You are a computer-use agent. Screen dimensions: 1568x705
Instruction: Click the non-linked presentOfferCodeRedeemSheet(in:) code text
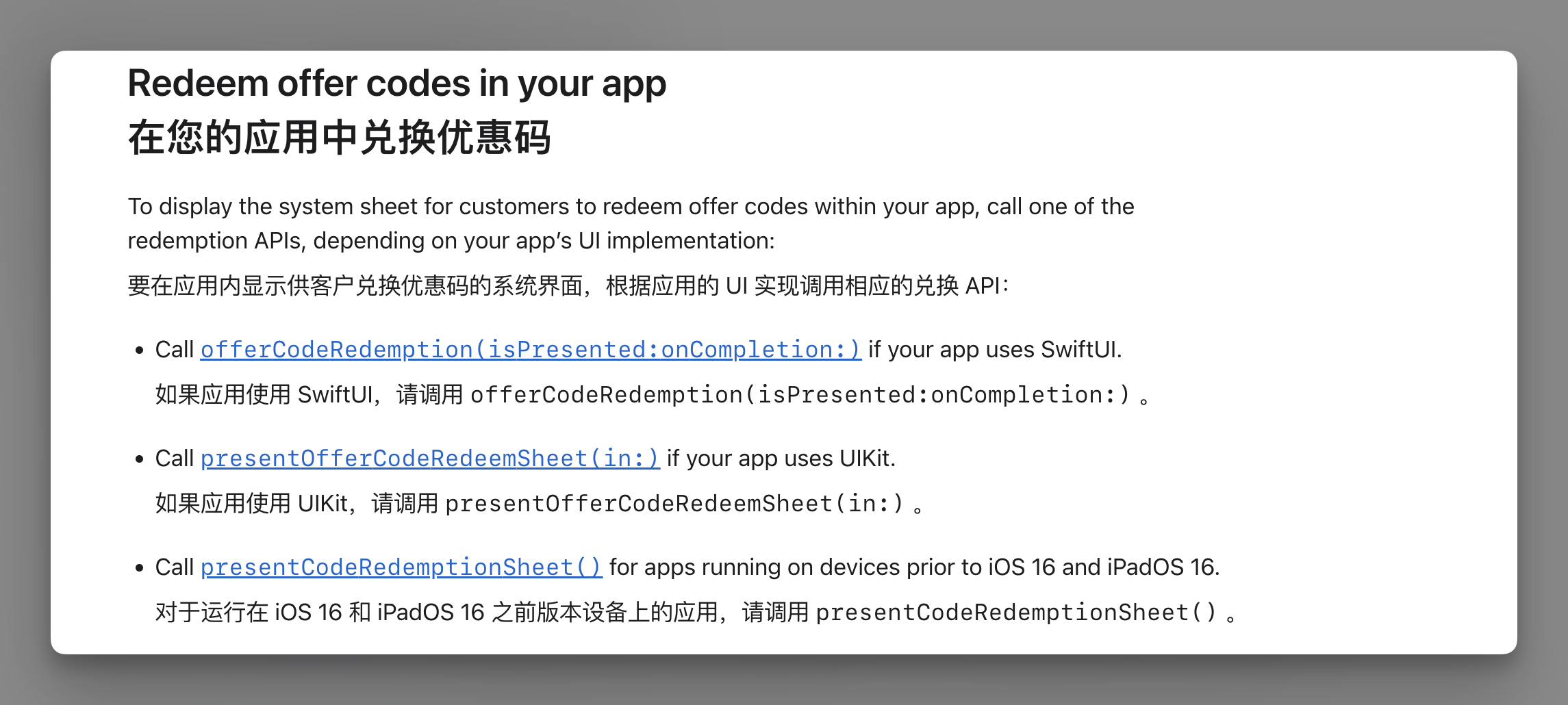(674, 504)
